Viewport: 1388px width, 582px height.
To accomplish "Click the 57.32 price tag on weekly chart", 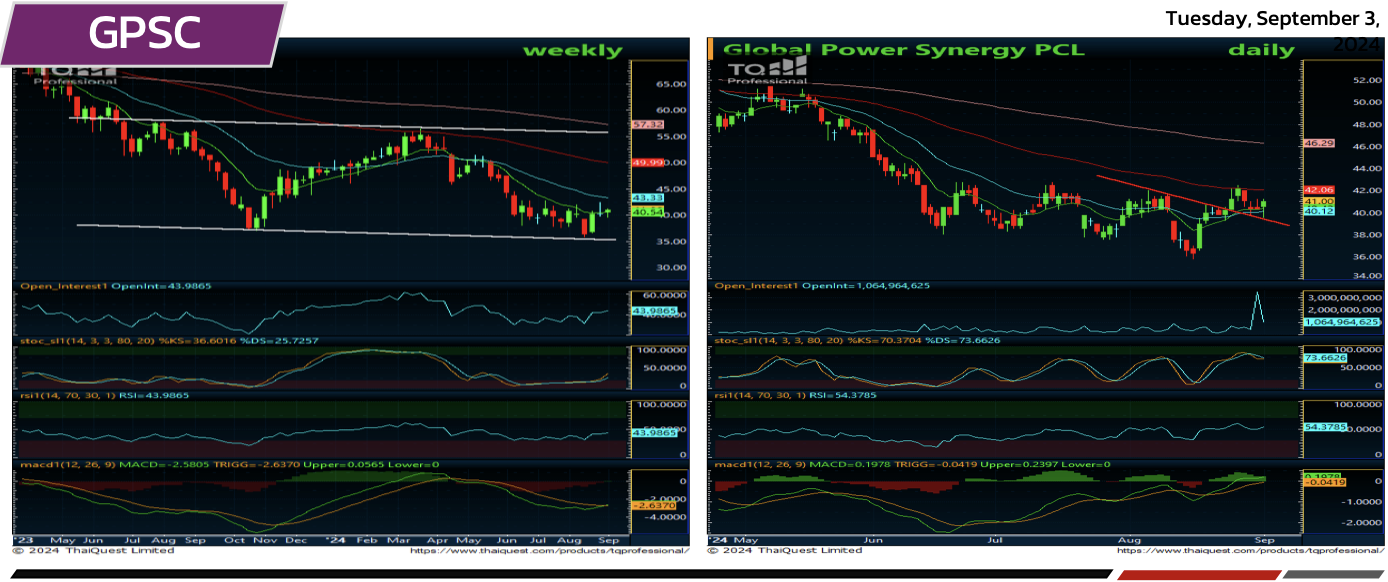I will 648,125.
